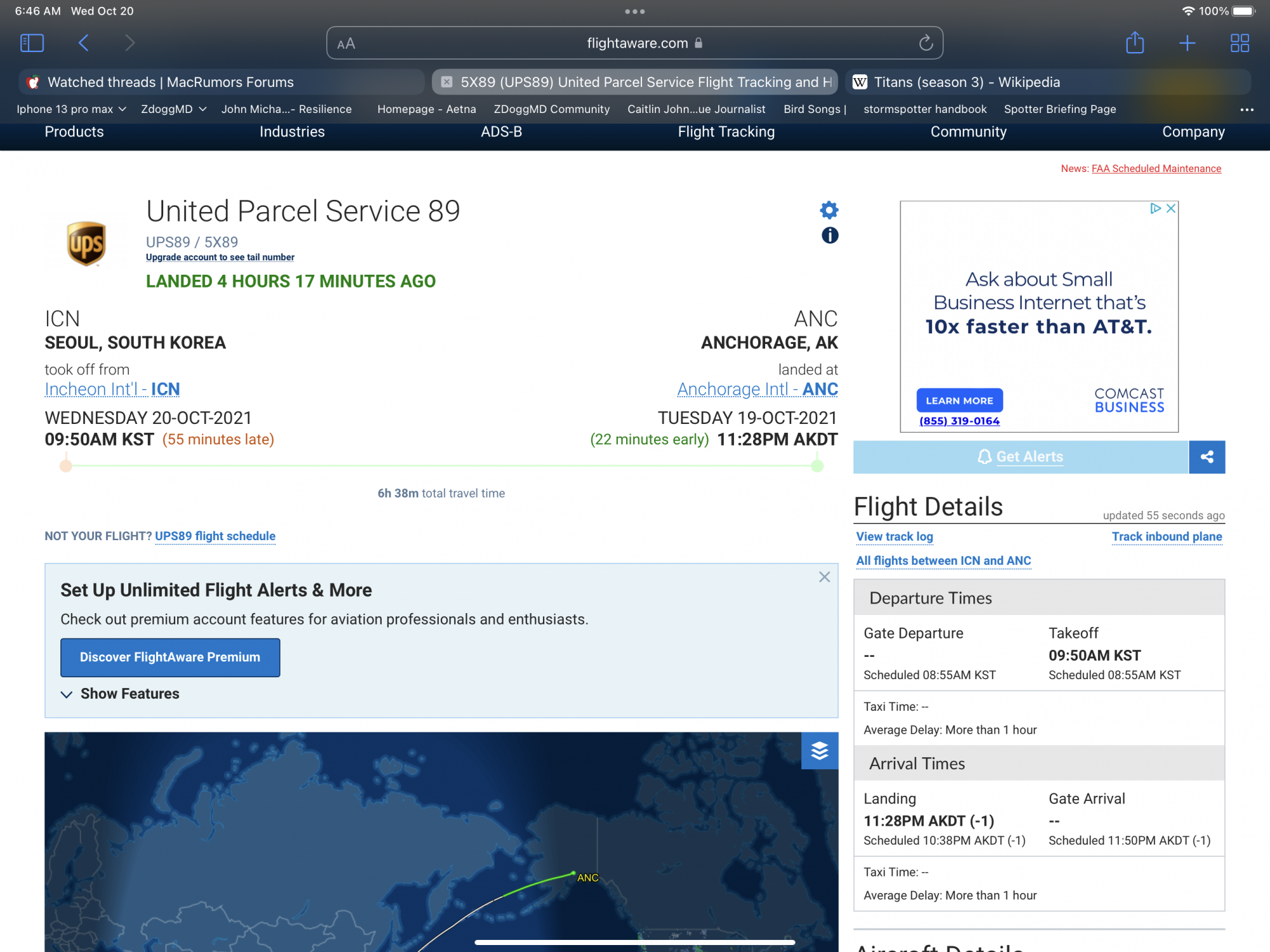Screen dimensions: 1270x952
Task: Click the flight progress departure marker
Action: click(66, 466)
